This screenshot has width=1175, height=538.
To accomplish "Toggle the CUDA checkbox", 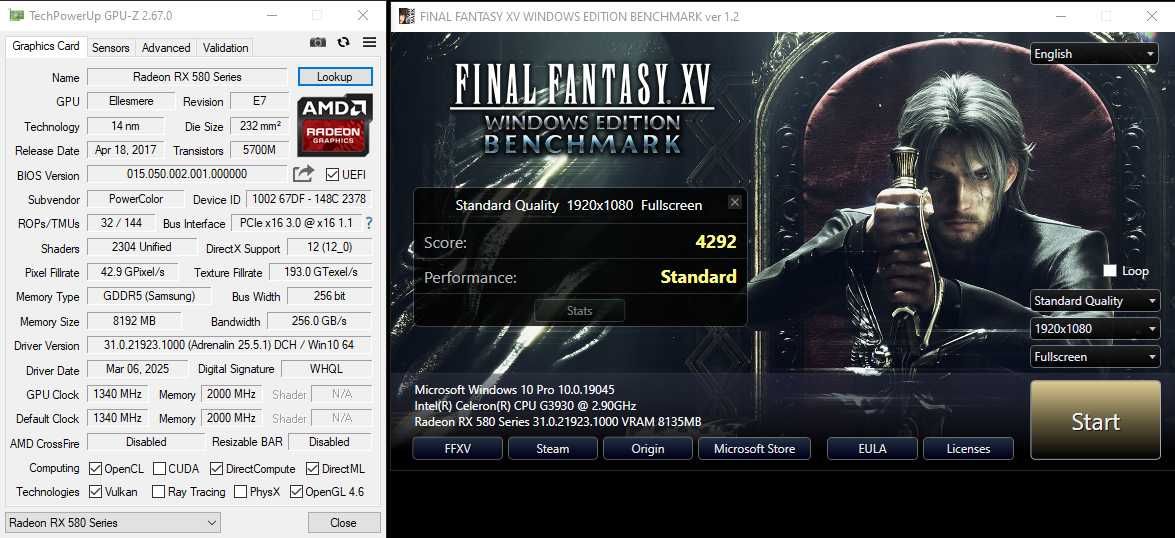I will tap(159, 469).
